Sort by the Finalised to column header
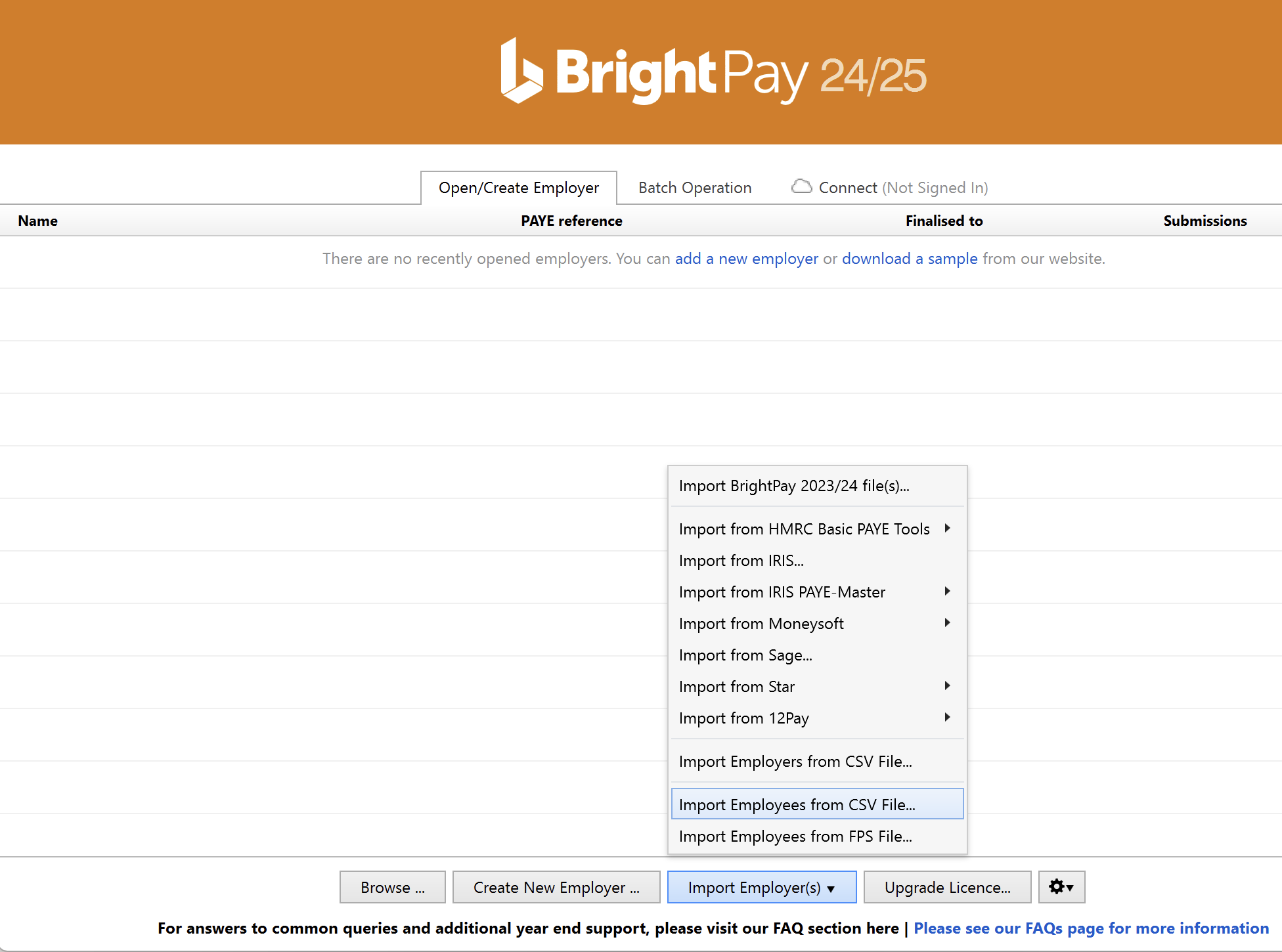This screenshot has width=1282, height=952. 944,221
